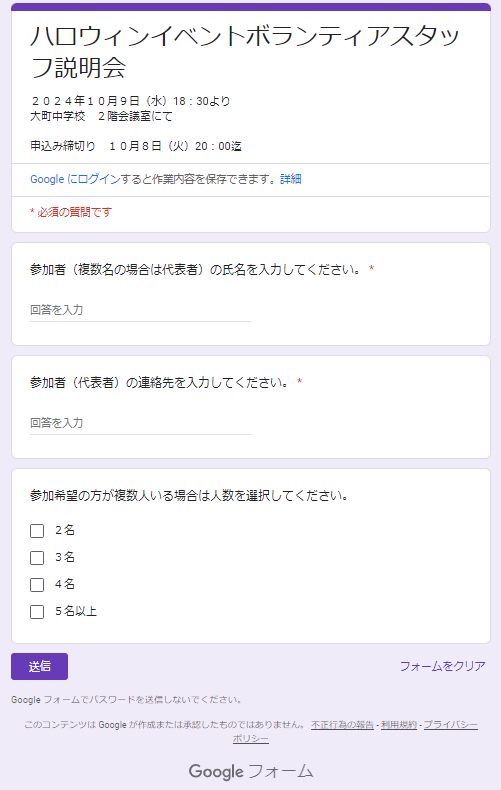The image size is (501, 790).
Task: Click the question about 参加希望の方が複数人
Action: (x=190, y=496)
